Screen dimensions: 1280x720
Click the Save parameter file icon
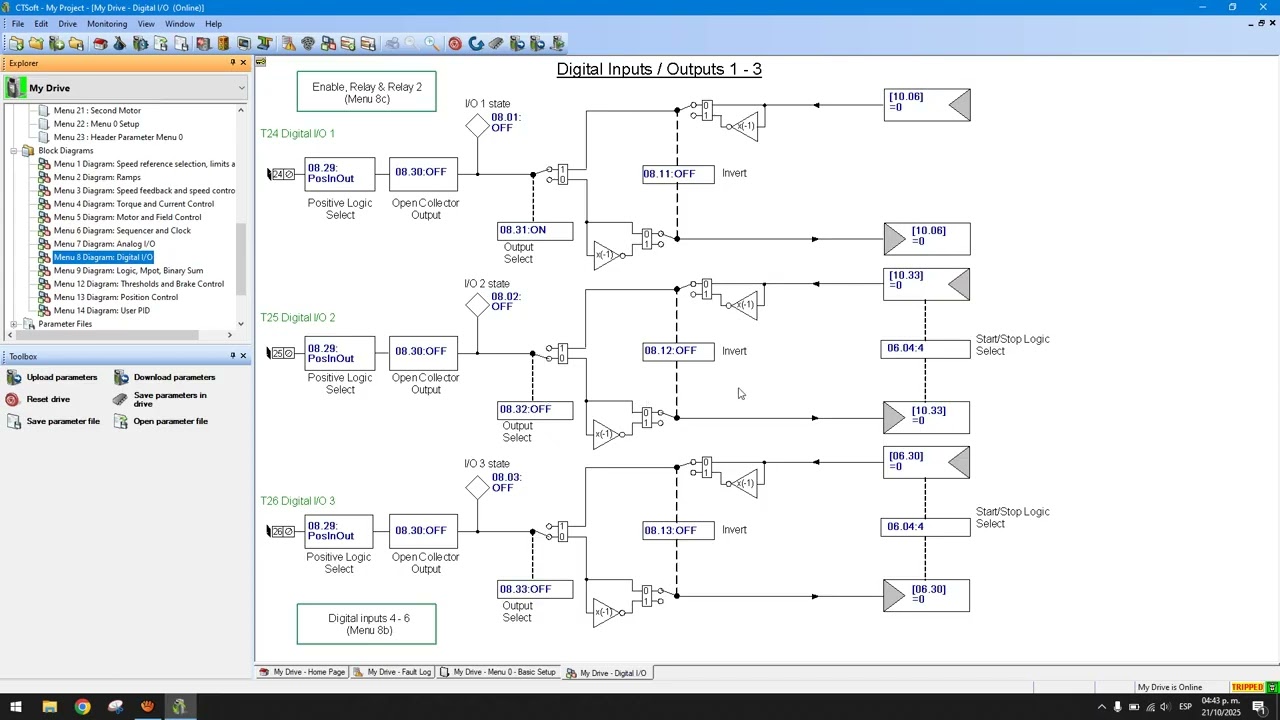click(x=13, y=422)
